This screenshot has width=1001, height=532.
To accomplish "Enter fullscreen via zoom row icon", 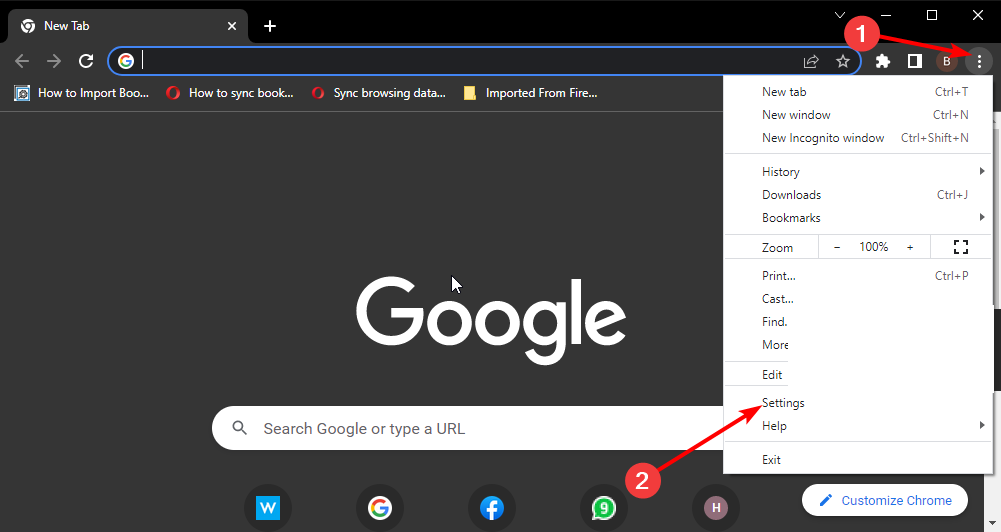I will coord(961,247).
